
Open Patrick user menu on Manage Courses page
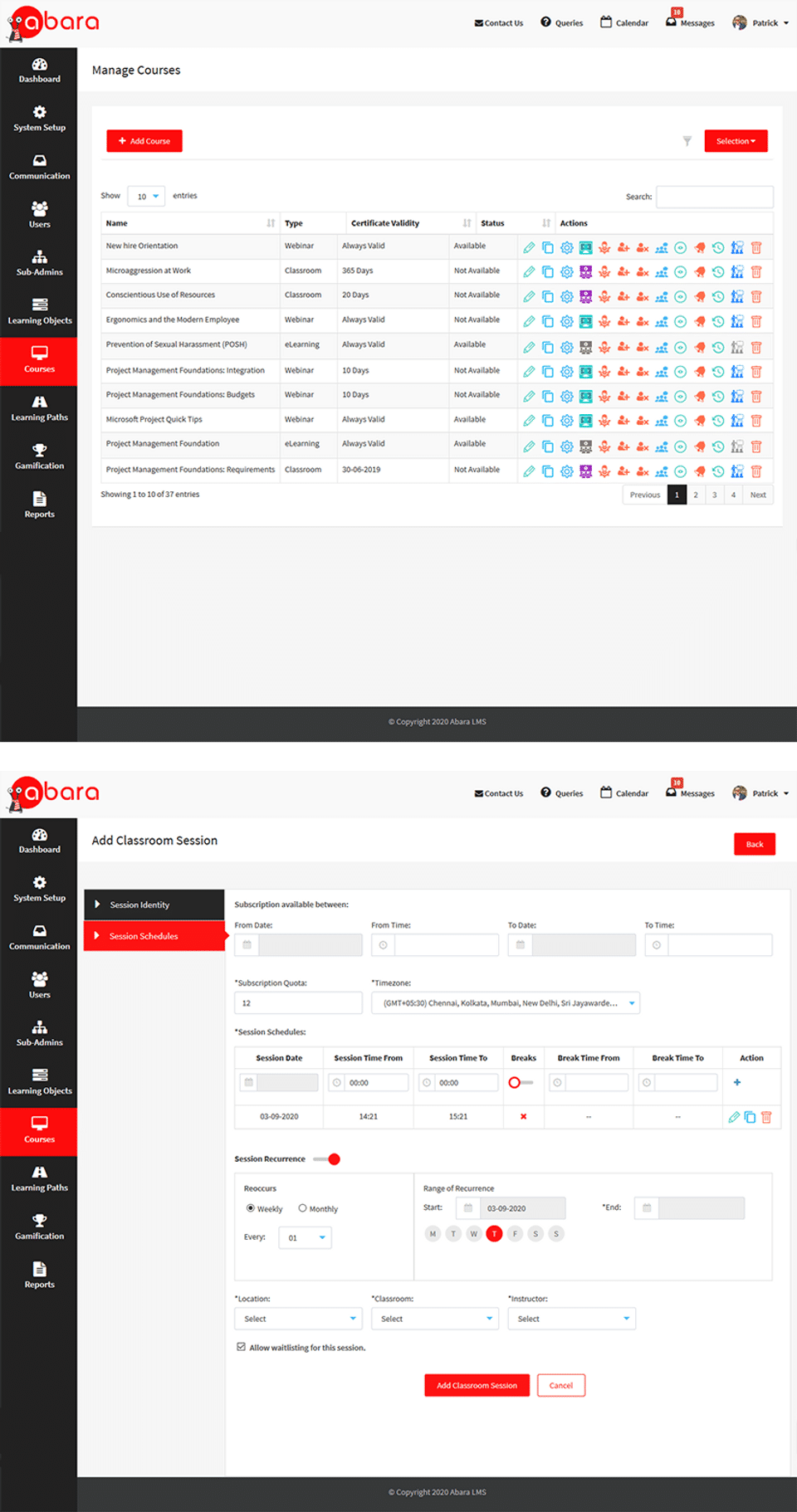(x=760, y=22)
